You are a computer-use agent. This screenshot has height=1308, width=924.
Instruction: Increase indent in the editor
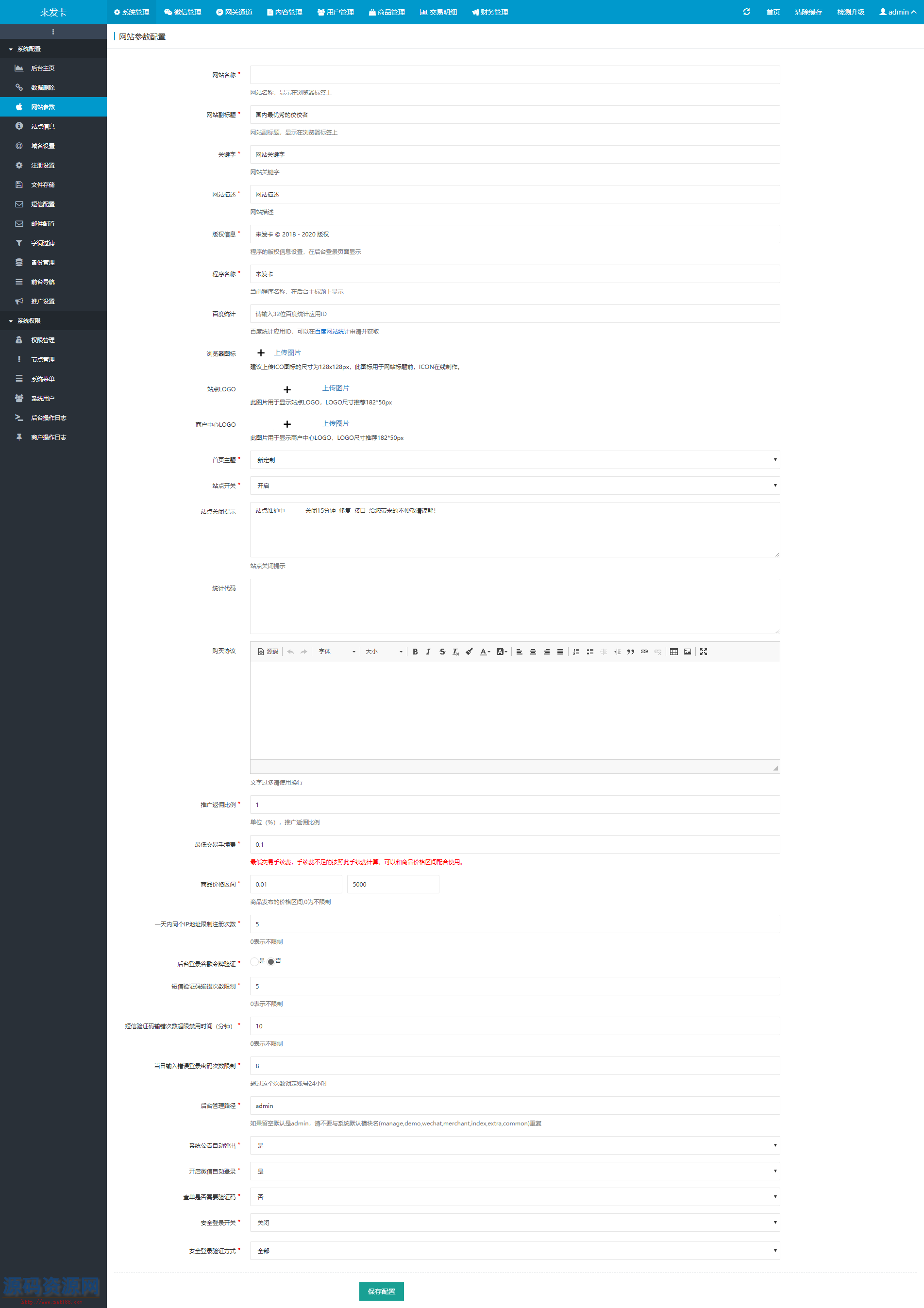click(x=617, y=652)
